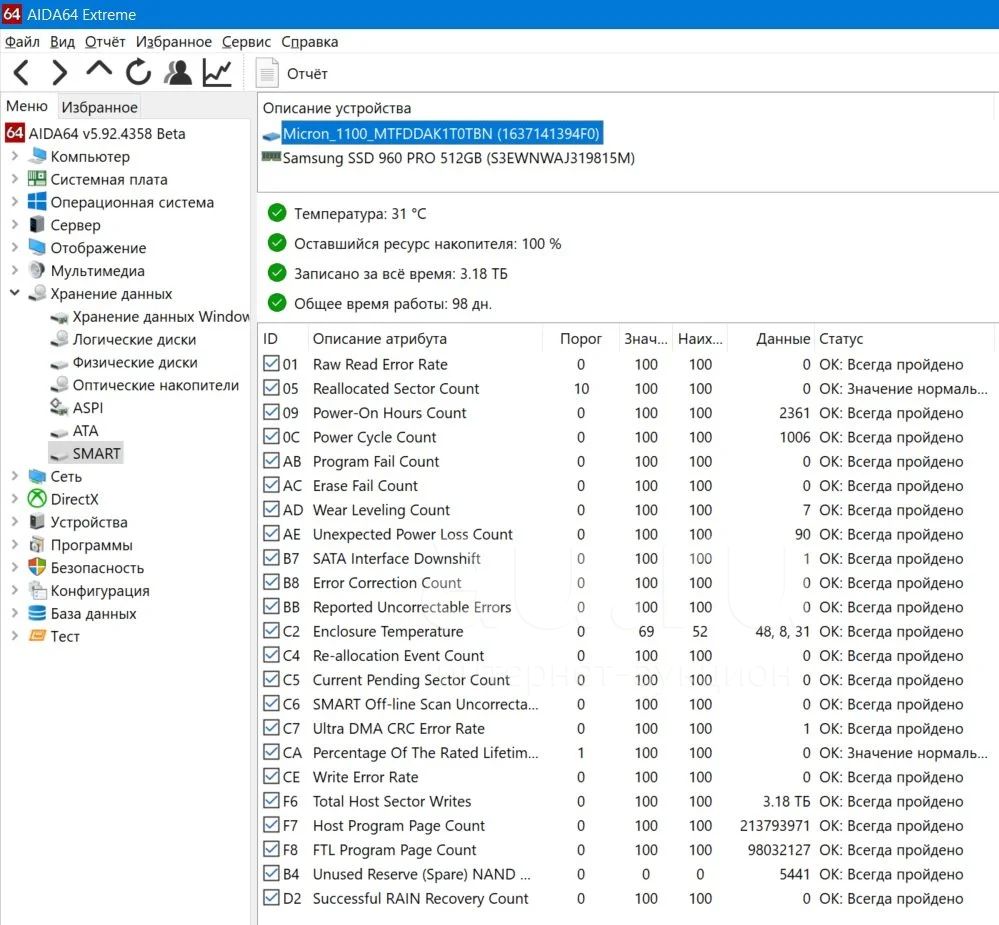The image size is (999, 925).
Task: Click the AIDA64 v5.92.4358 Beta root icon
Action: [14, 133]
